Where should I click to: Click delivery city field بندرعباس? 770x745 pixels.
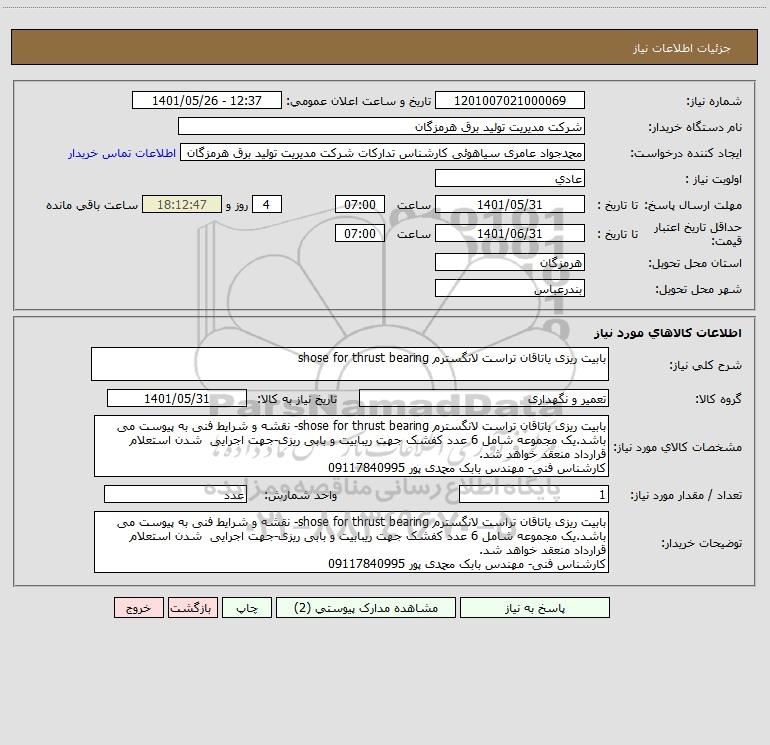point(510,288)
